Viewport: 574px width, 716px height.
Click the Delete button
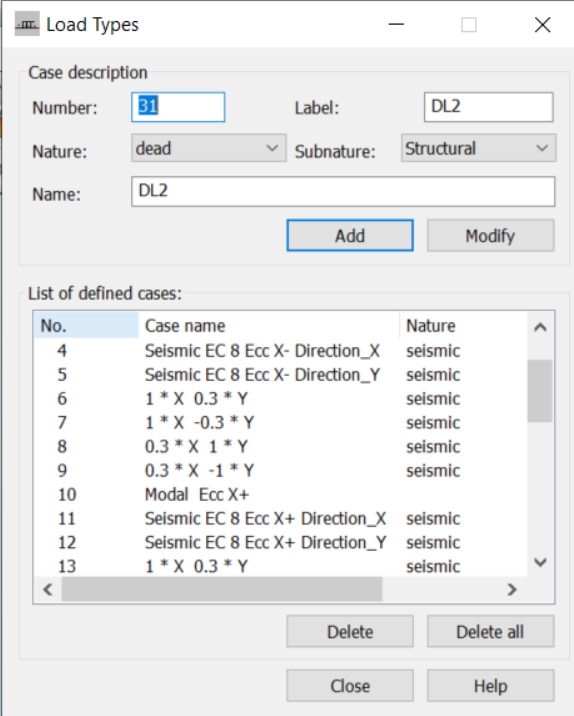click(350, 632)
